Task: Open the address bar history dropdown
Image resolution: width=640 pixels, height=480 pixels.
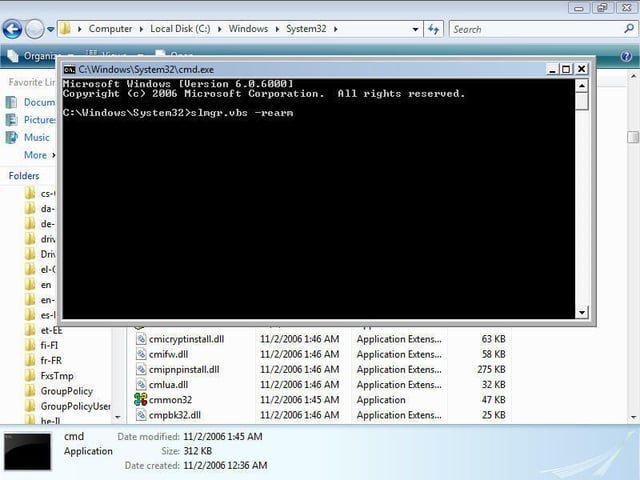Action: point(415,29)
